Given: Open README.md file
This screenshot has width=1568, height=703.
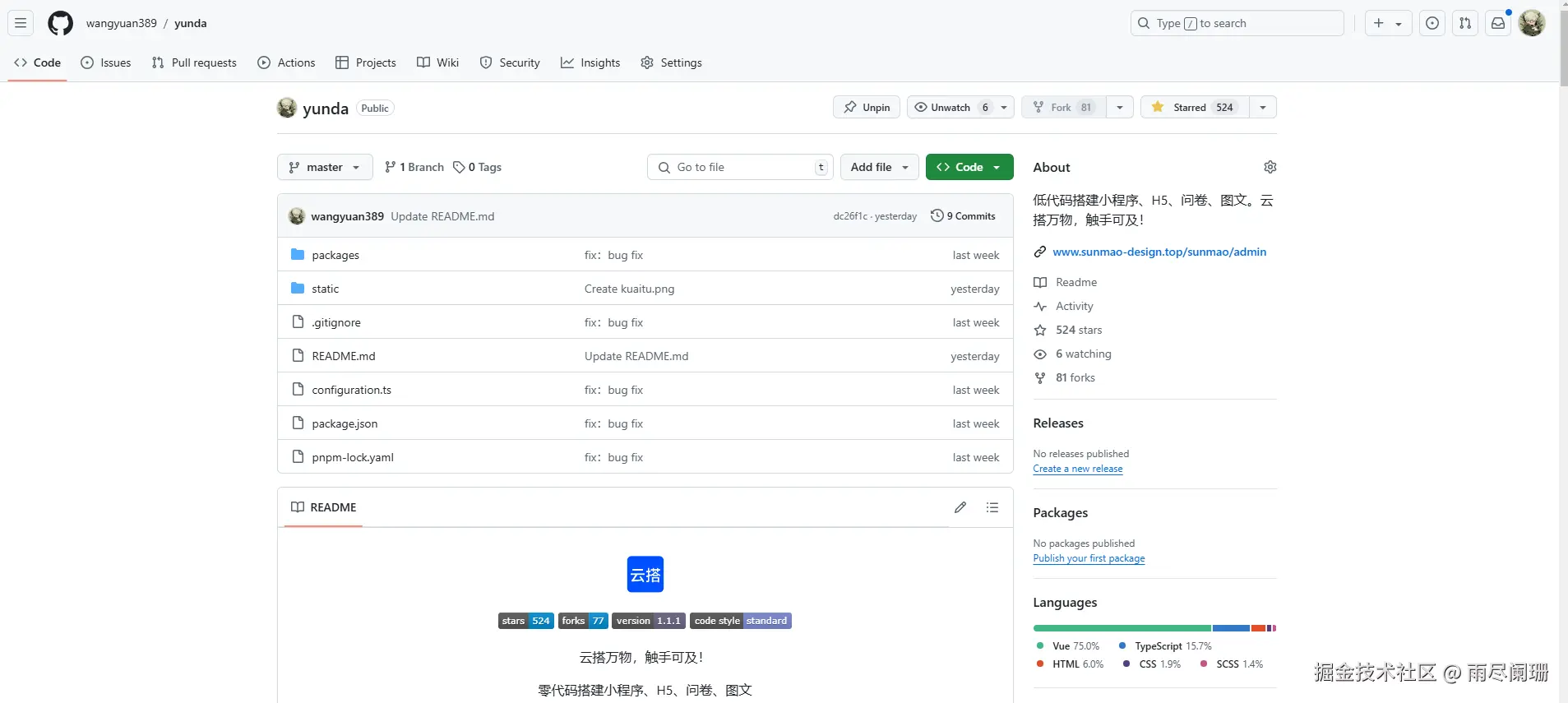Looking at the screenshot, I should [x=344, y=356].
